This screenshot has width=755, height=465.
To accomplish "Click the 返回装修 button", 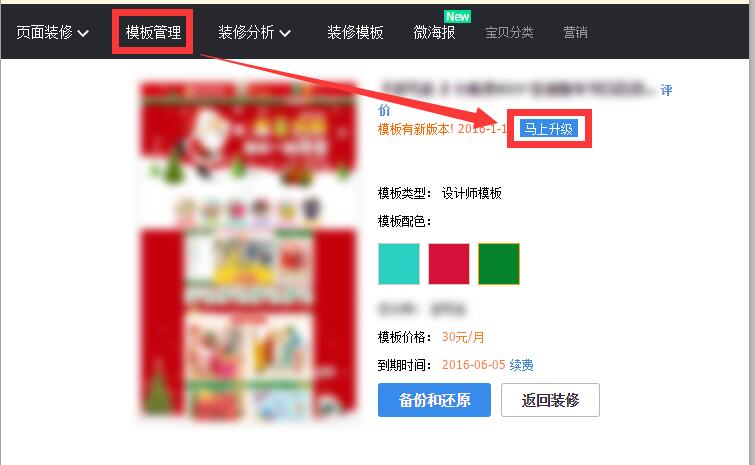I will click(550, 400).
